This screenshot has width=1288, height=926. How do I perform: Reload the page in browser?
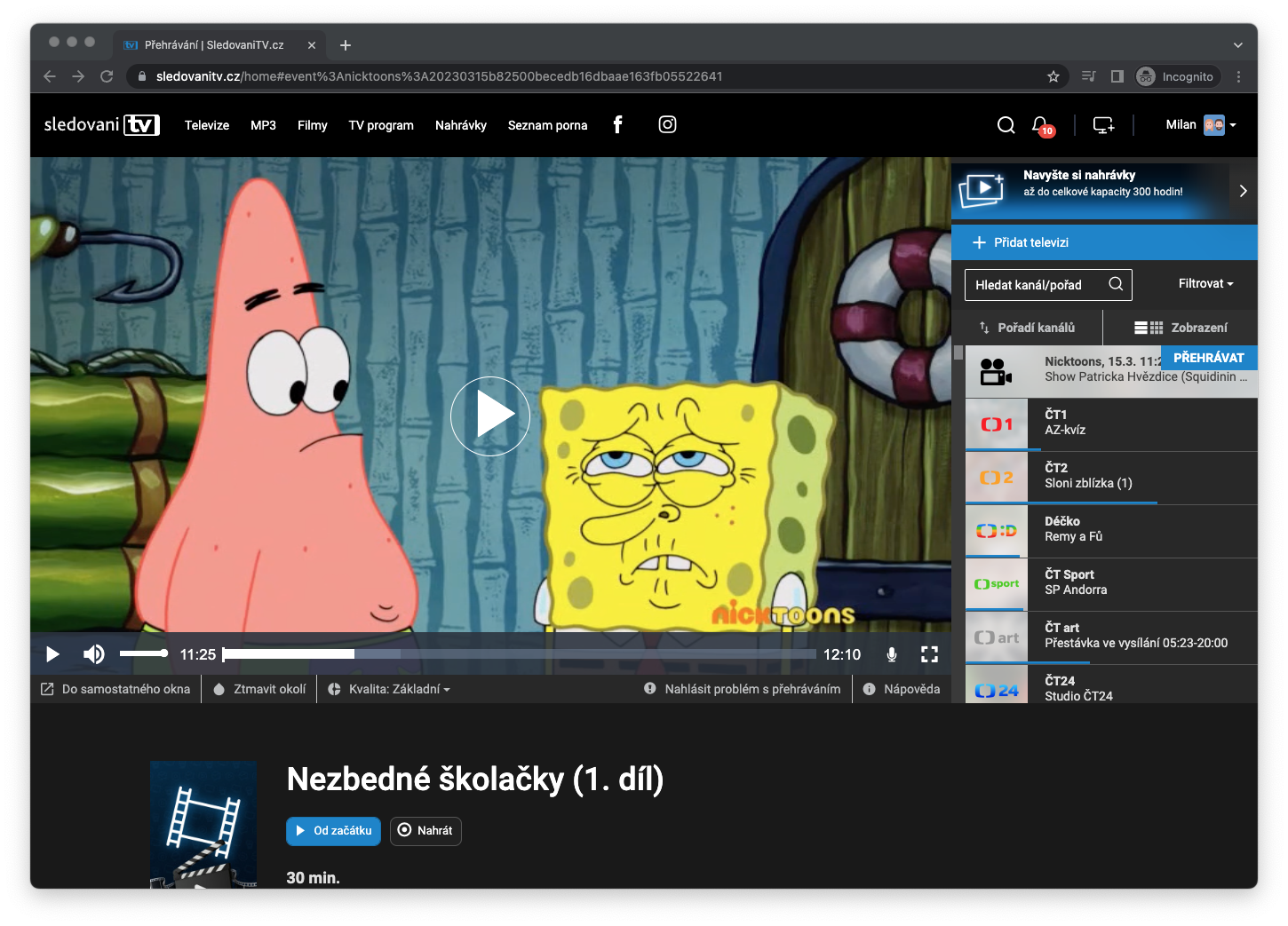coord(107,76)
